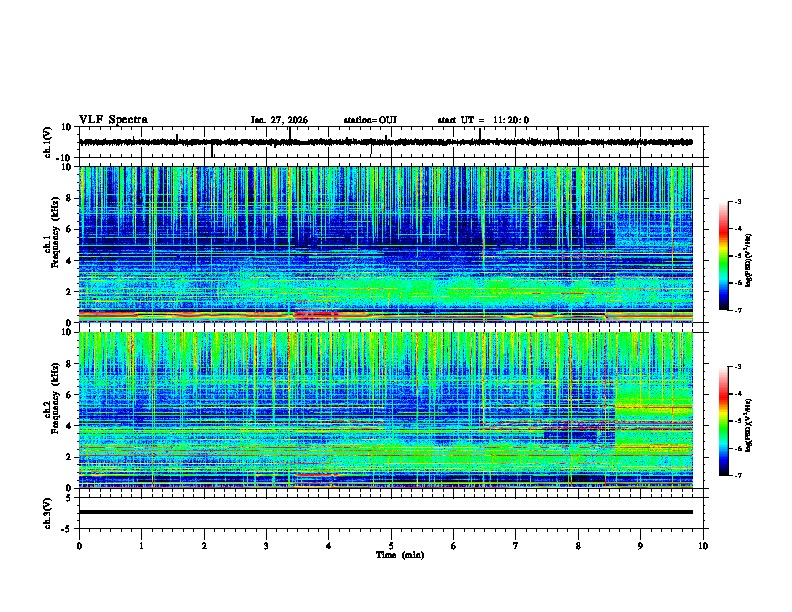Click the "VLF Spectra" plot title

point(113,120)
